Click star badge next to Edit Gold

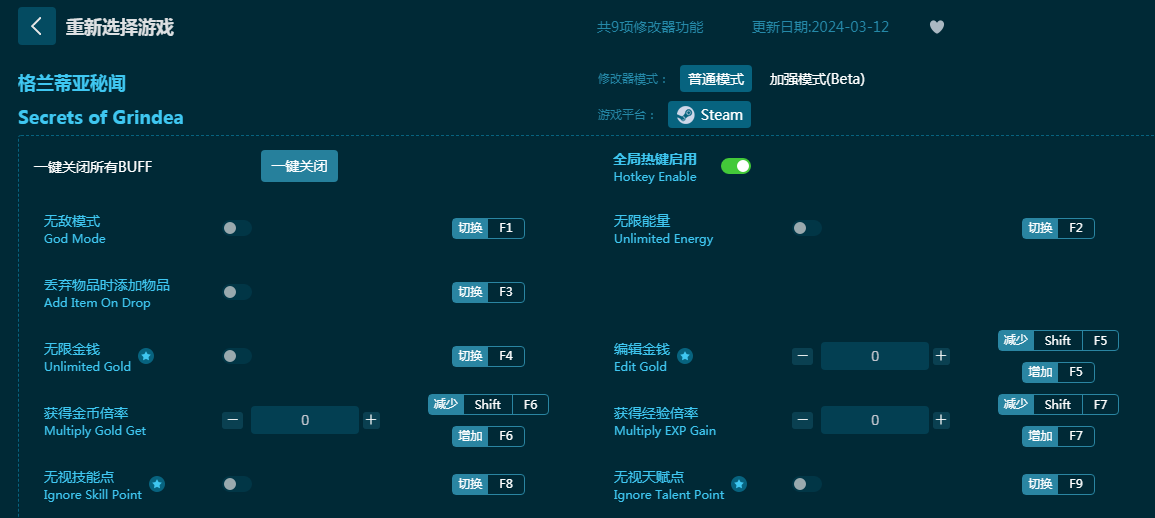685,357
